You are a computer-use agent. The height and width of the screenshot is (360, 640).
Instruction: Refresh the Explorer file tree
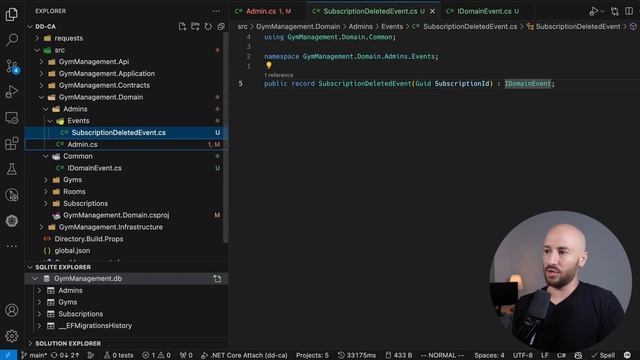(x=208, y=27)
